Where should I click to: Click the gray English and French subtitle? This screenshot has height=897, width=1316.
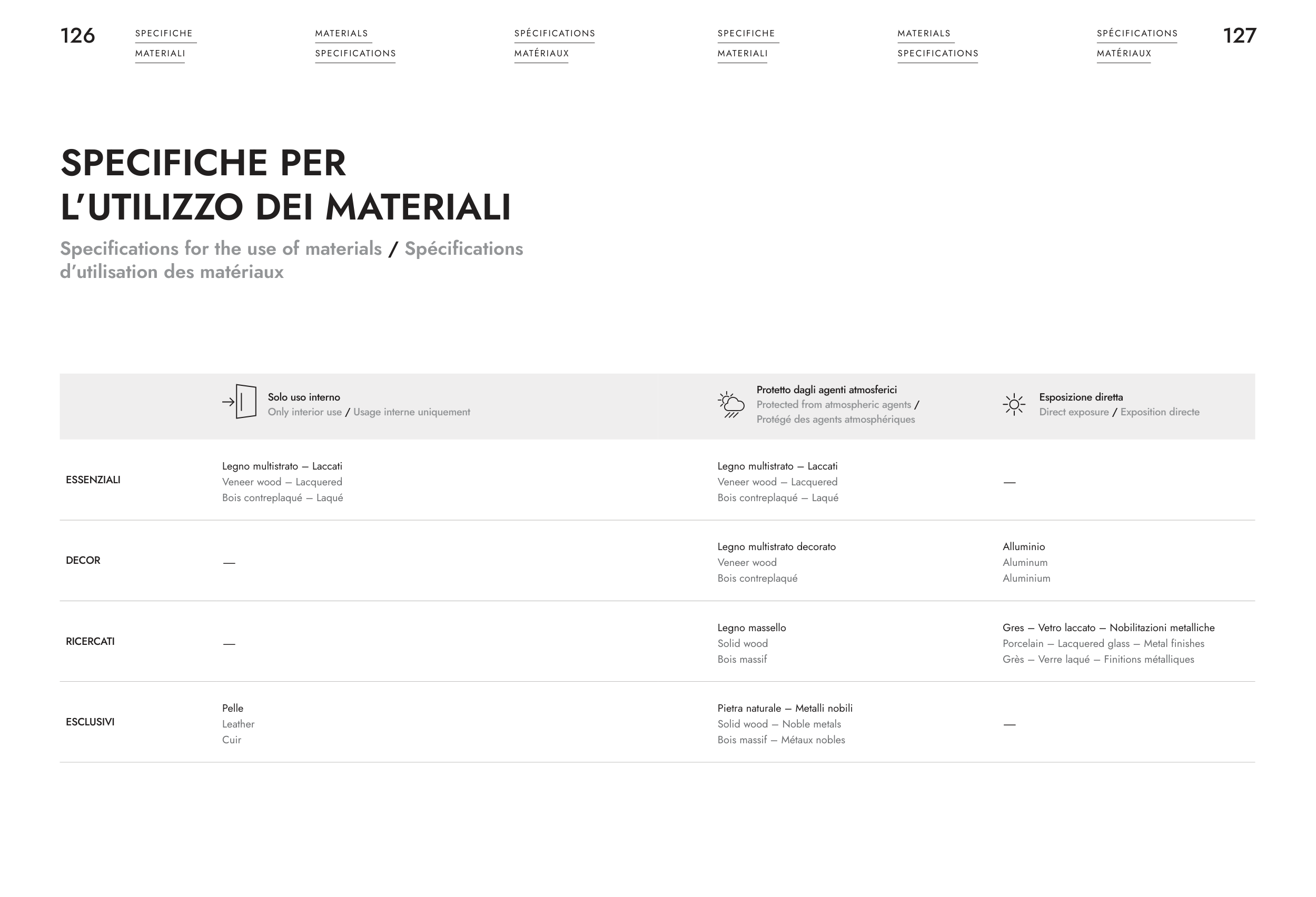(x=291, y=260)
